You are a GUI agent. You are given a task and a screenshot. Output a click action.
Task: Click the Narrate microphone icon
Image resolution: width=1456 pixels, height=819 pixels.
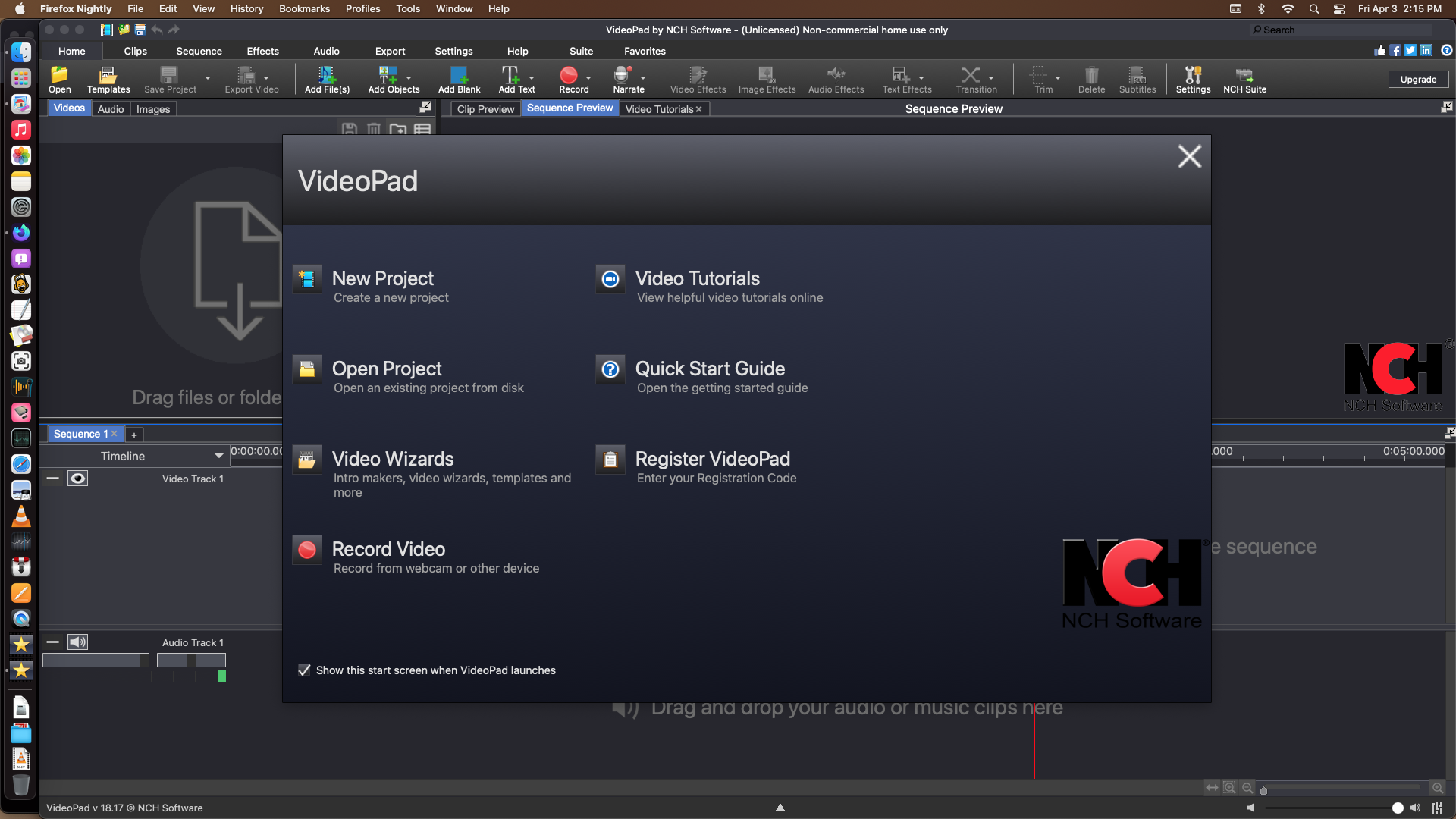pyautogui.click(x=623, y=79)
